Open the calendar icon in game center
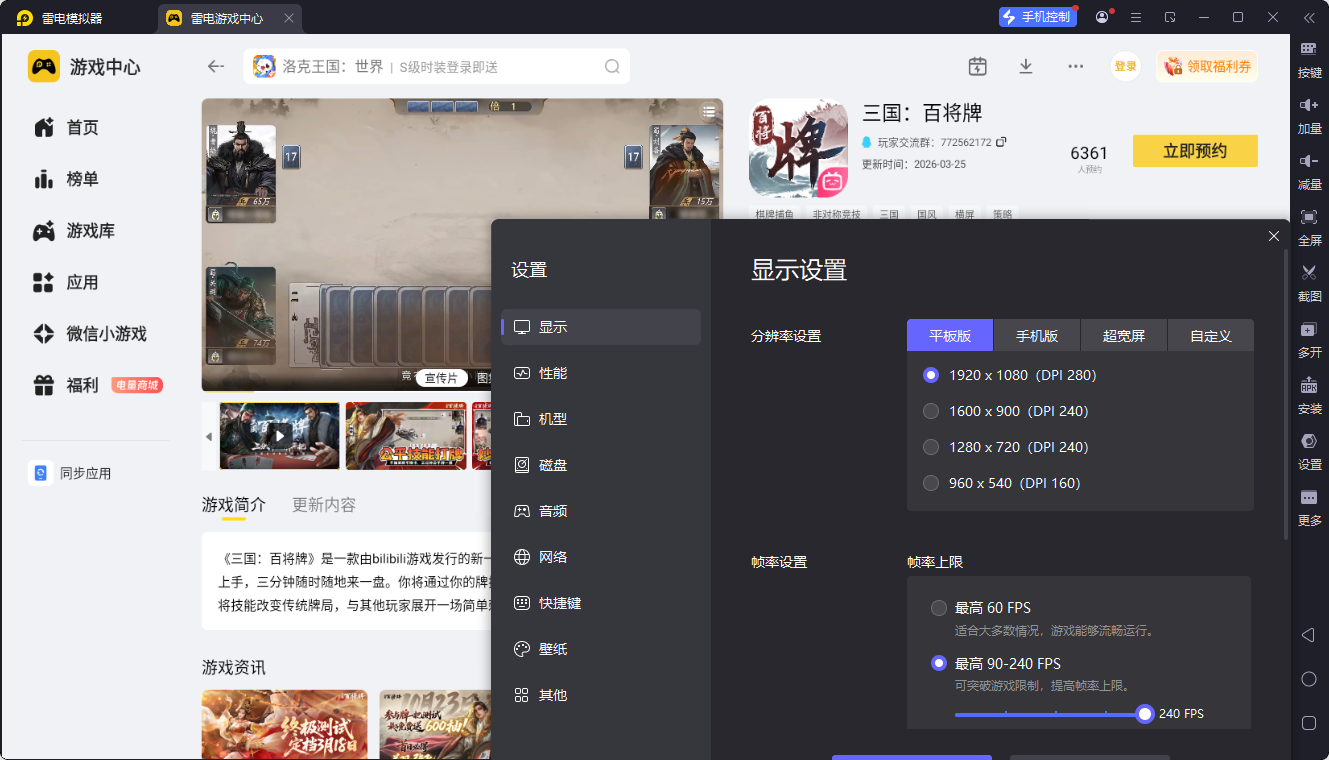The width and height of the screenshot is (1329, 760). 977,66
